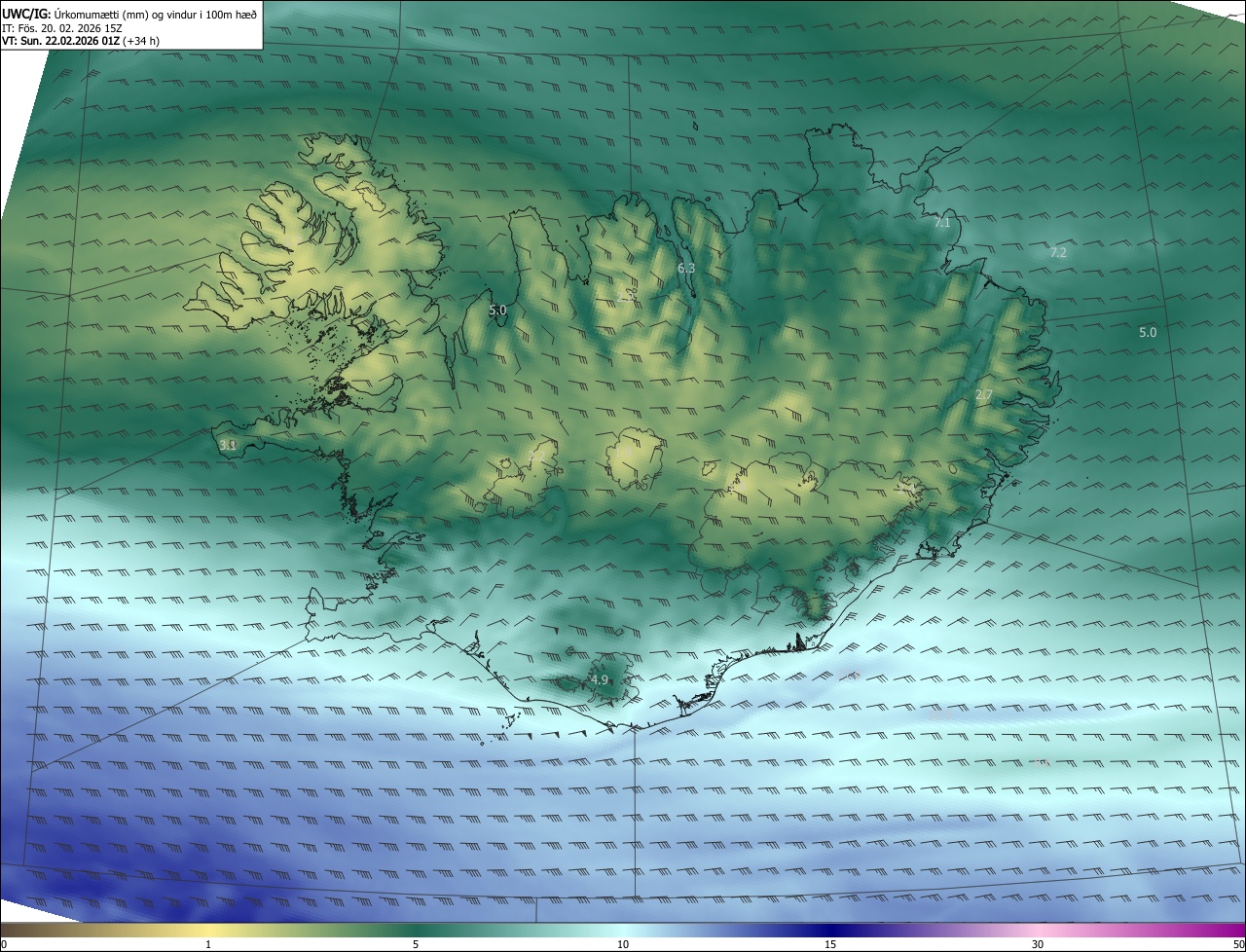Select the 2.7 value label in east Iceland

(983, 394)
